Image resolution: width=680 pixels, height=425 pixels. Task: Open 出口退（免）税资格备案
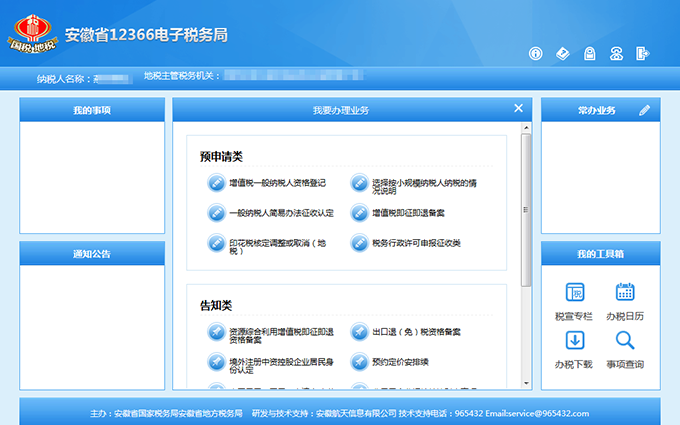coord(414,332)
